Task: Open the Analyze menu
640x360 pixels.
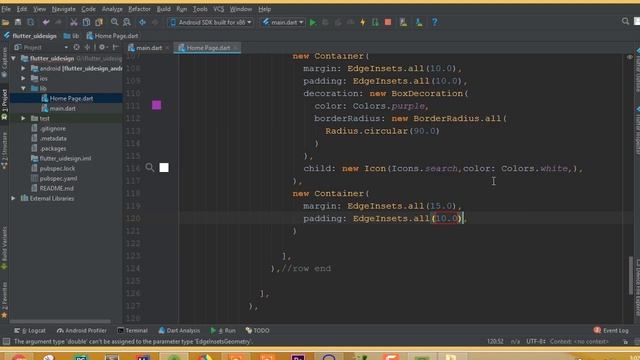Action: click(112, 9)
